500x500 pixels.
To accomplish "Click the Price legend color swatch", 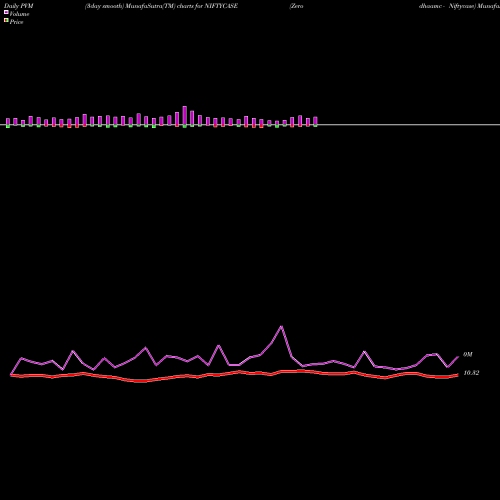I will tap(6, 20).
